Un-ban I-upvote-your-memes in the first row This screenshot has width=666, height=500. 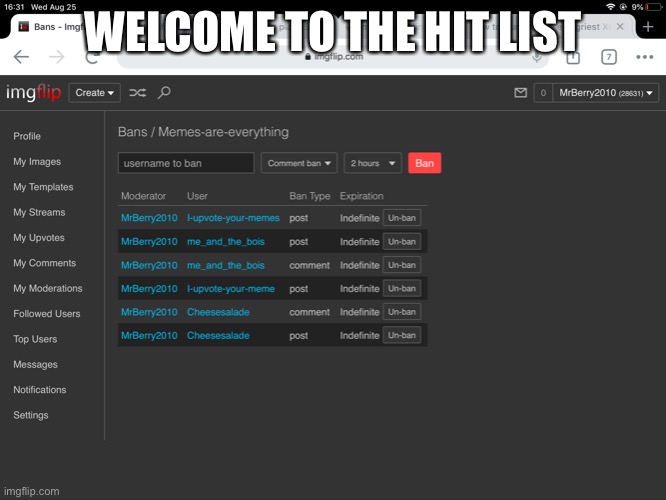pos(402,218)
